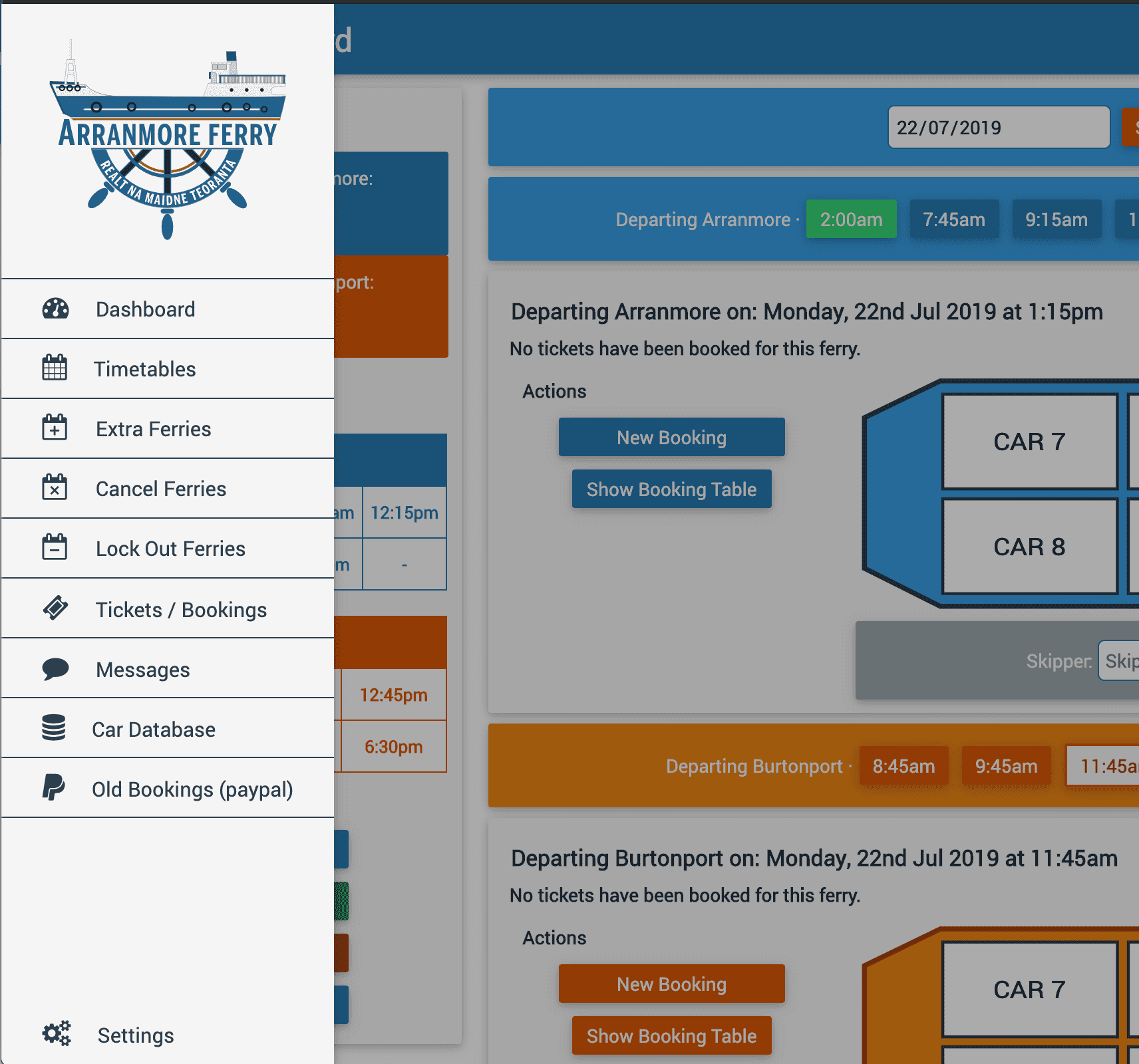
Task: Click the Cancel Ferries calendar-x icon
Action: tap(55, 488)
